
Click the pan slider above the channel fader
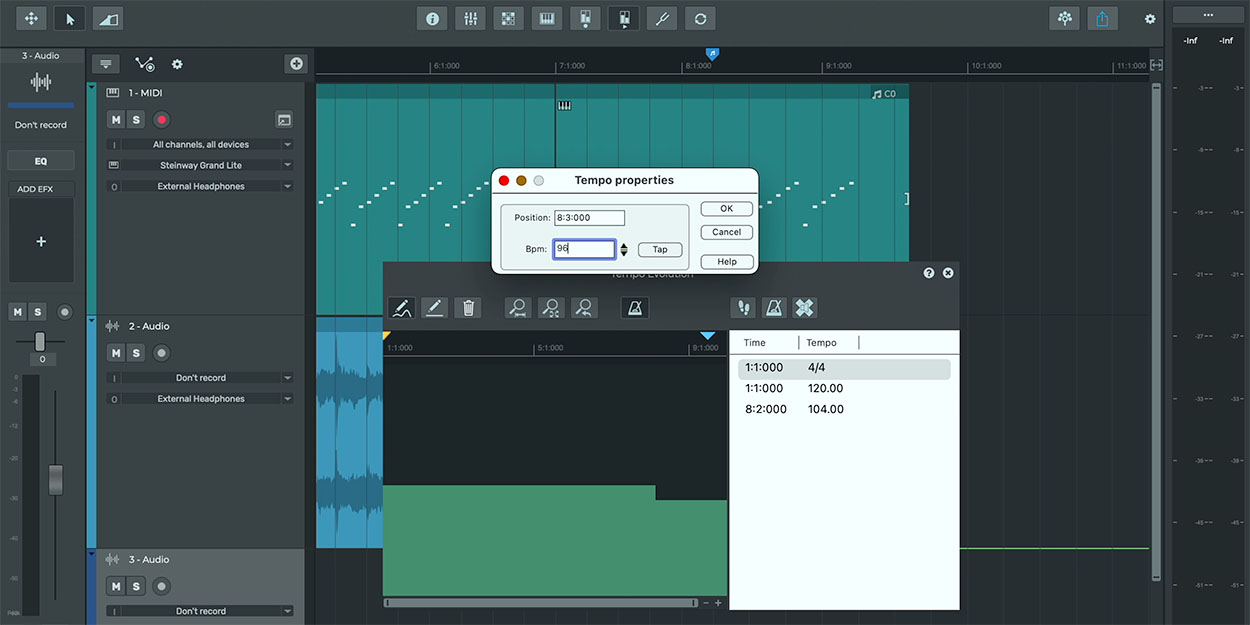point(40,341)
